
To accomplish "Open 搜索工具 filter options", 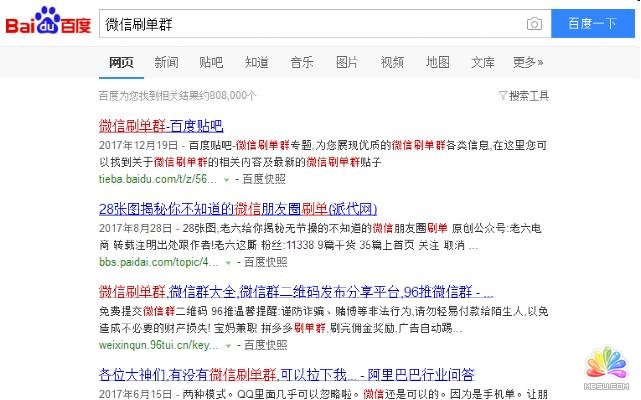I will tap(529, 96).
